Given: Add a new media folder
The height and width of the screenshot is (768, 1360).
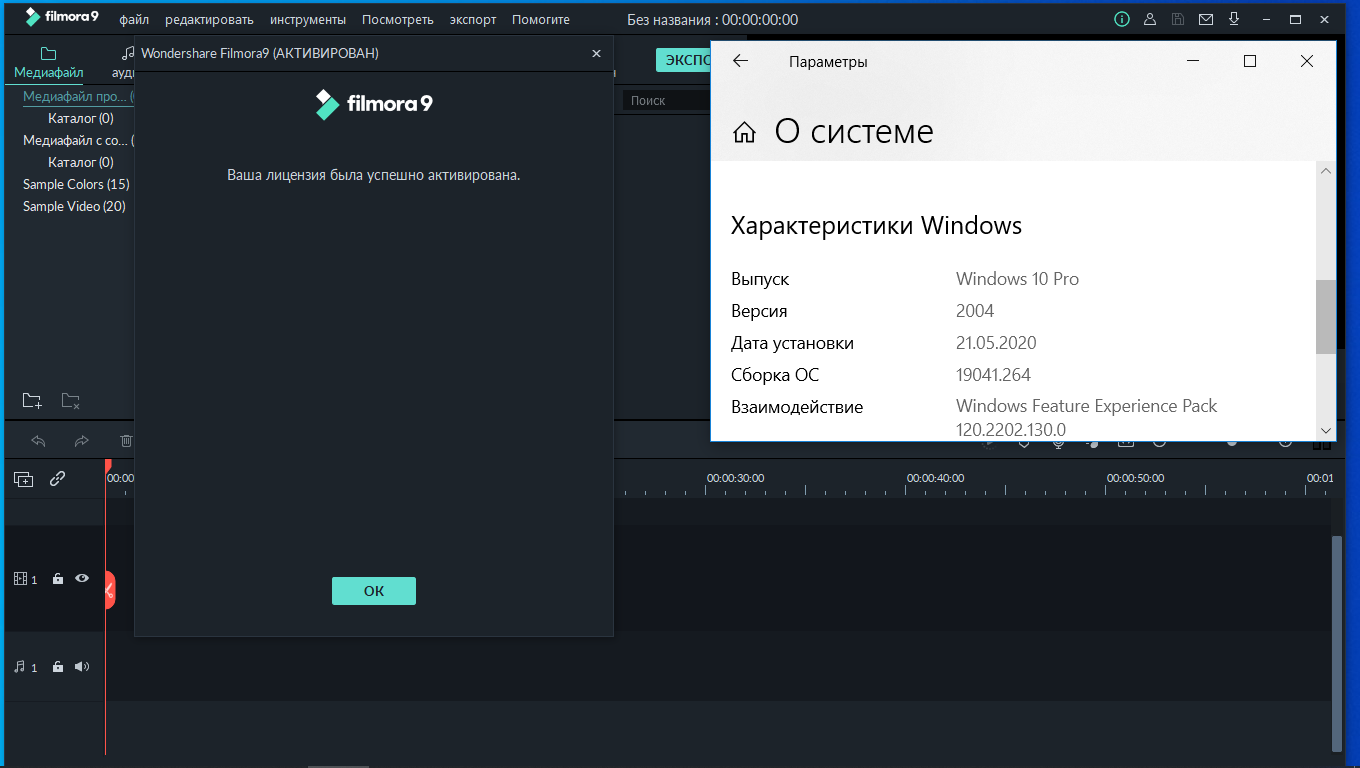Looking at the screenshot, I should pos(32,401).
